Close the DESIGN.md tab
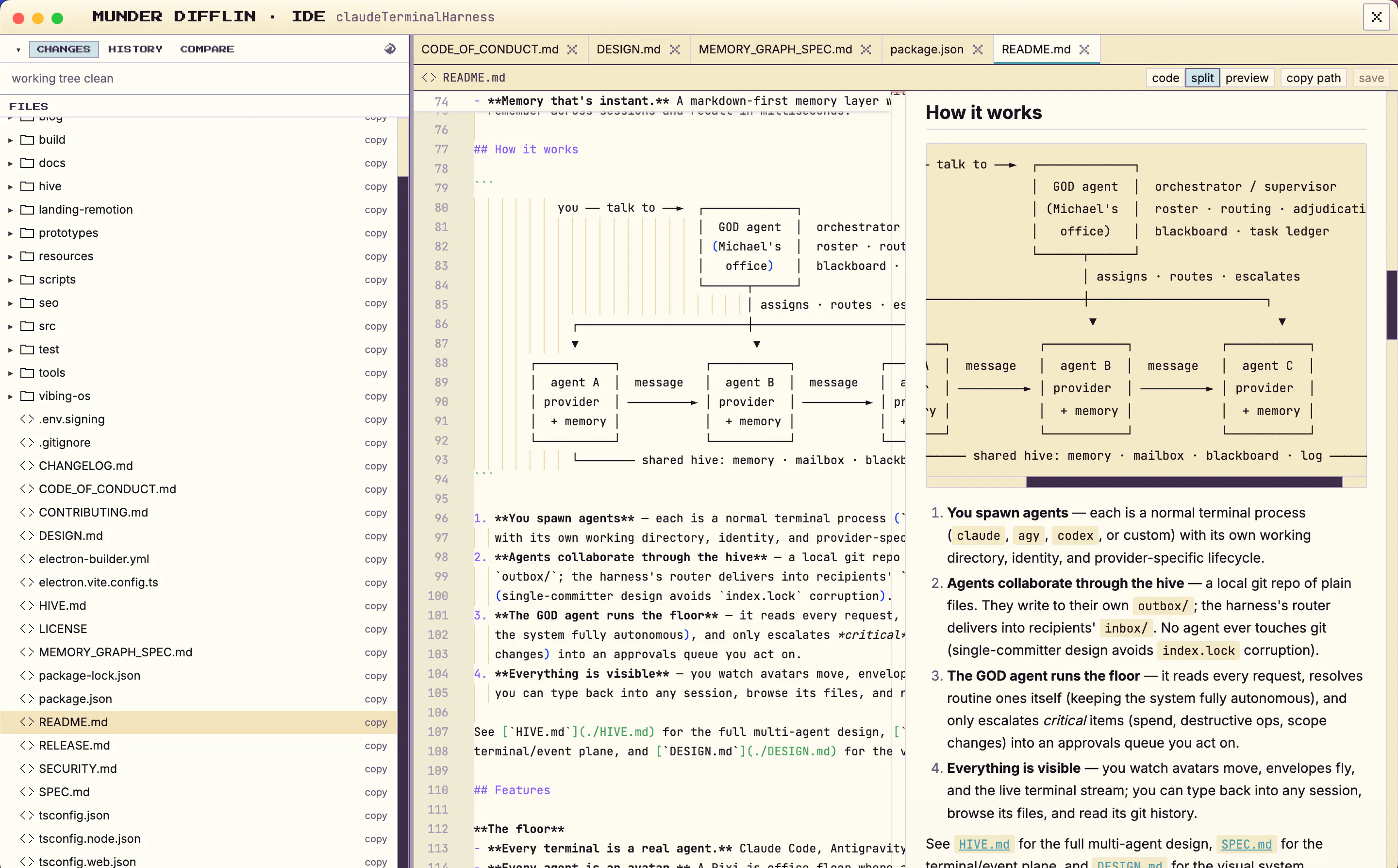Image resolution: width=1398 pixels, height=868 pixels. pyautogui.click(x=674, y=50)
